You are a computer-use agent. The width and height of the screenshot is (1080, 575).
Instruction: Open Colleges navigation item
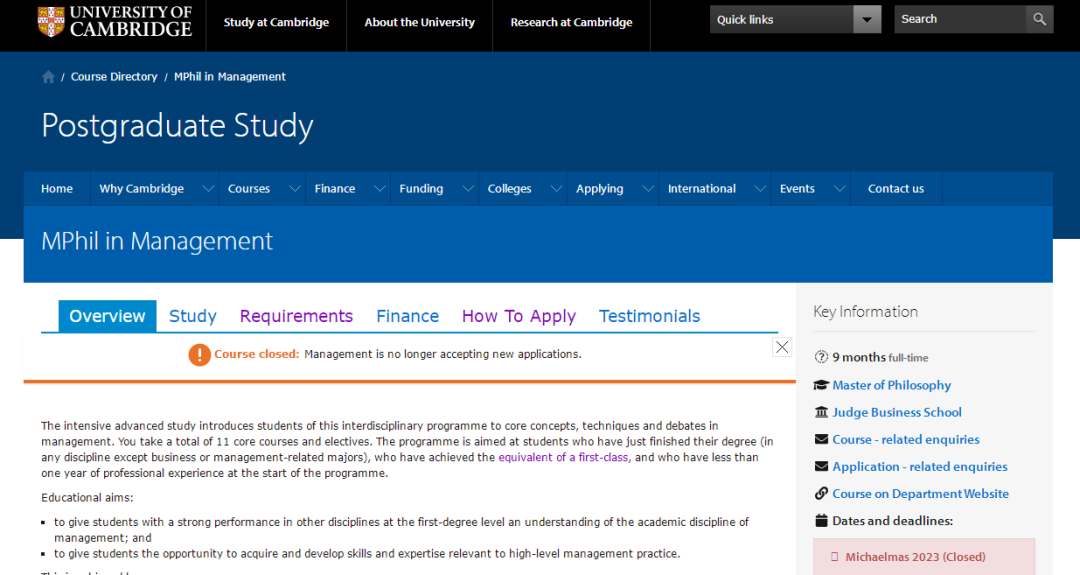509,189
